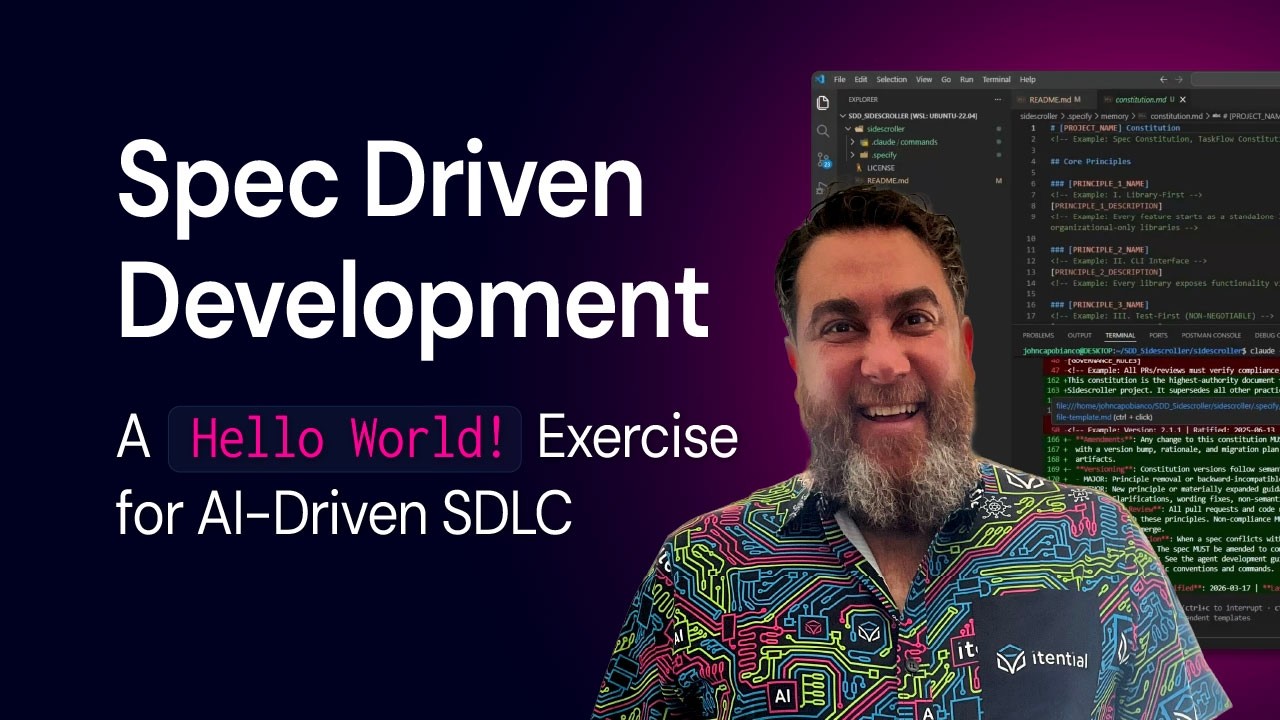Click the 'Hello World!' code badge
This screenshot has width=1280, height=720.
pos(345,439)
